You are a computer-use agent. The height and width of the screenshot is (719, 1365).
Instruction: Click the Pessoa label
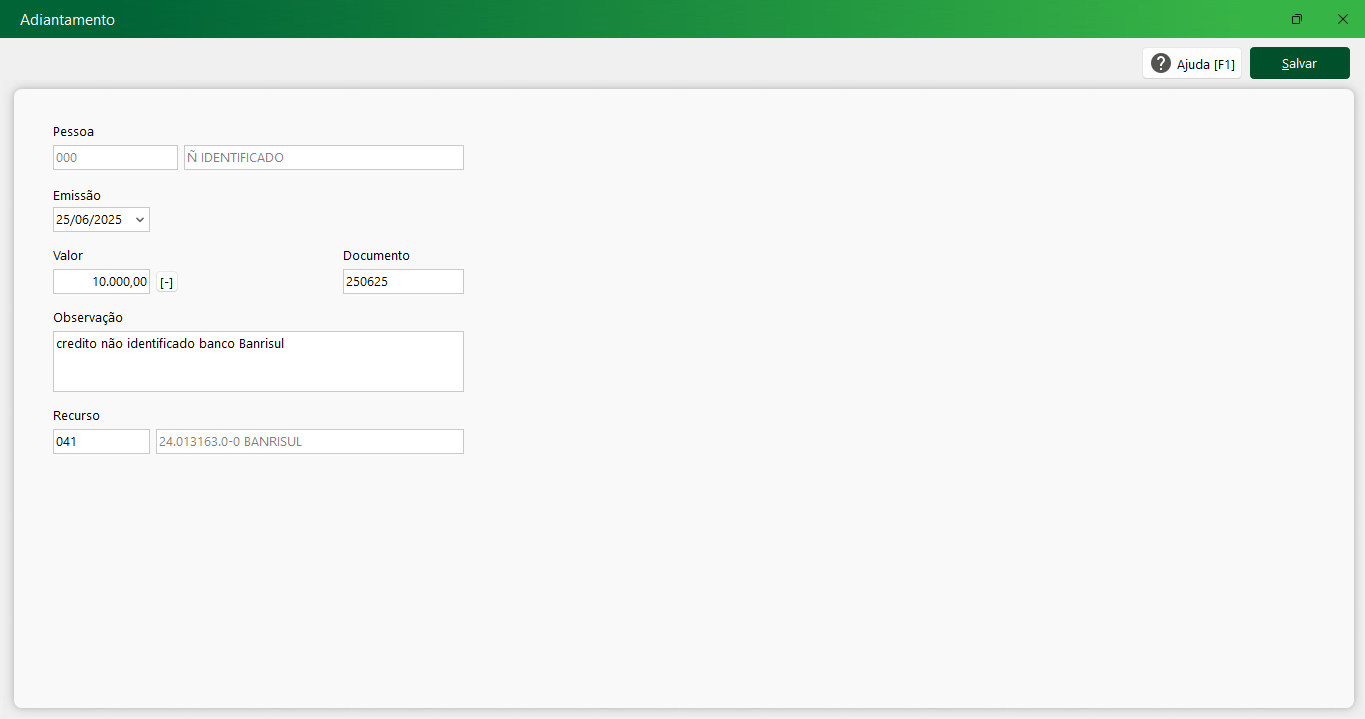(73, 132)
